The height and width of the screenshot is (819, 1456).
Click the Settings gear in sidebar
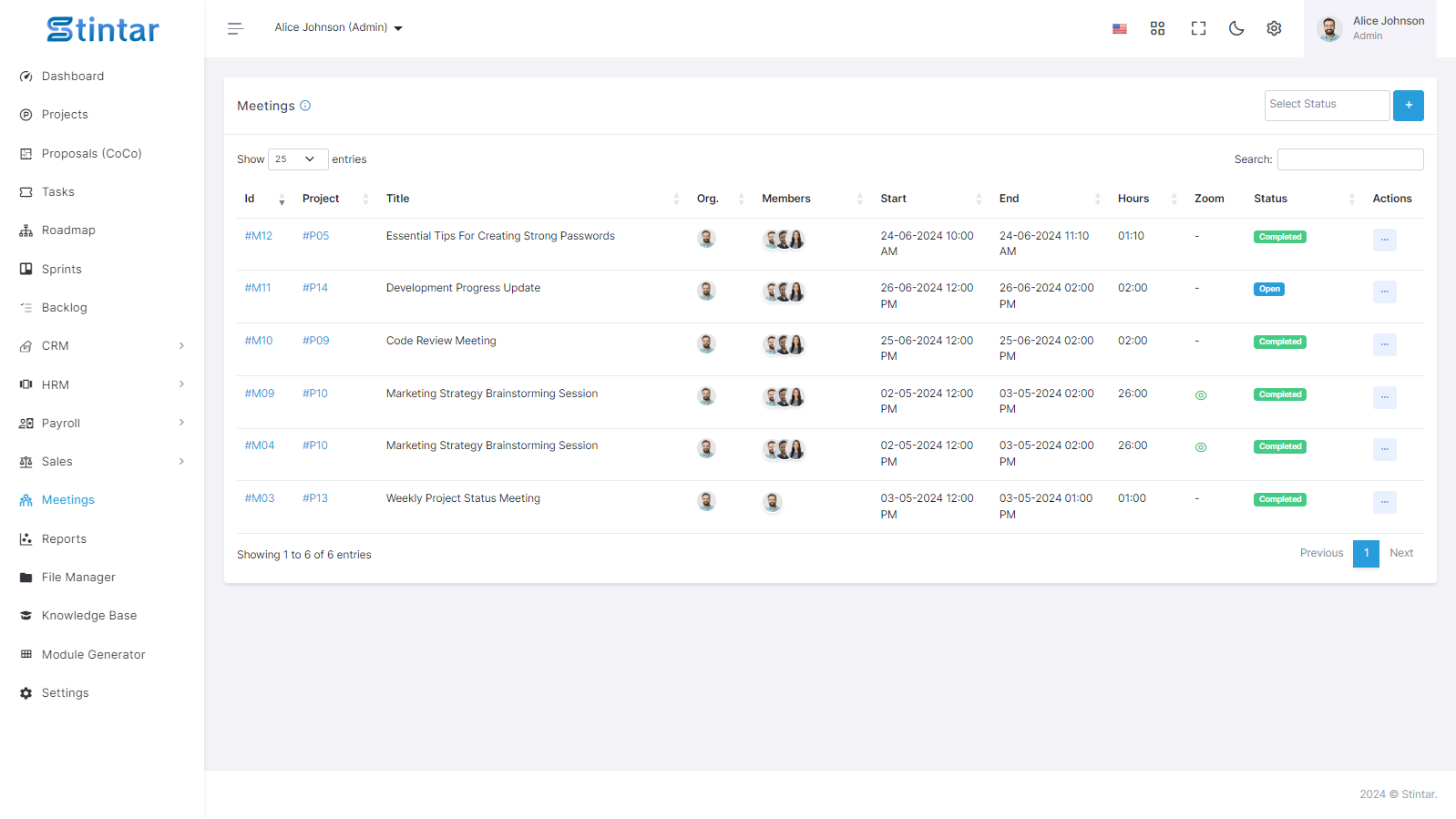click(x=26, y=693)
